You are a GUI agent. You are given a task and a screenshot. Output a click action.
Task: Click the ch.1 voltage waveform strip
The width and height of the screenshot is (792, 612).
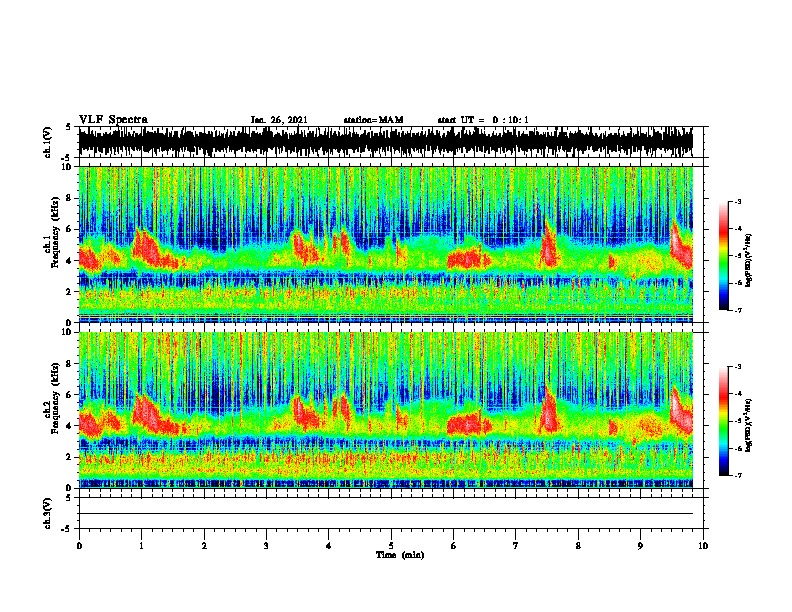(x=385, y=142)
